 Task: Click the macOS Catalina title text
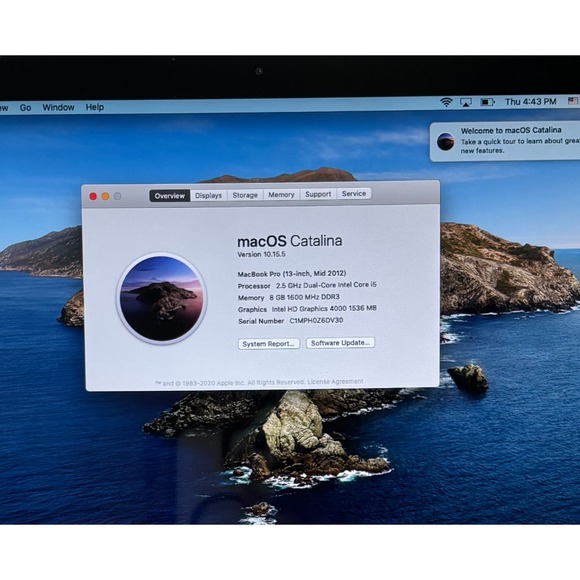(290, 241)
